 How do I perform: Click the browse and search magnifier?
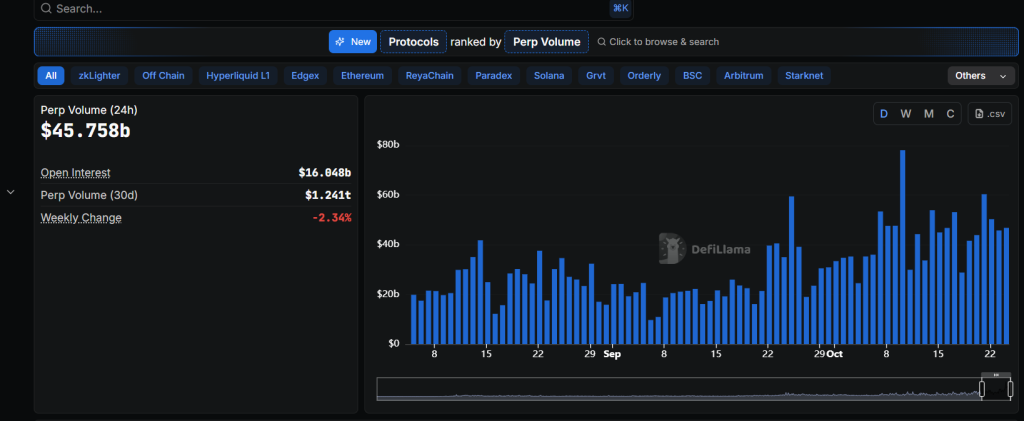[x=601, y=42]
